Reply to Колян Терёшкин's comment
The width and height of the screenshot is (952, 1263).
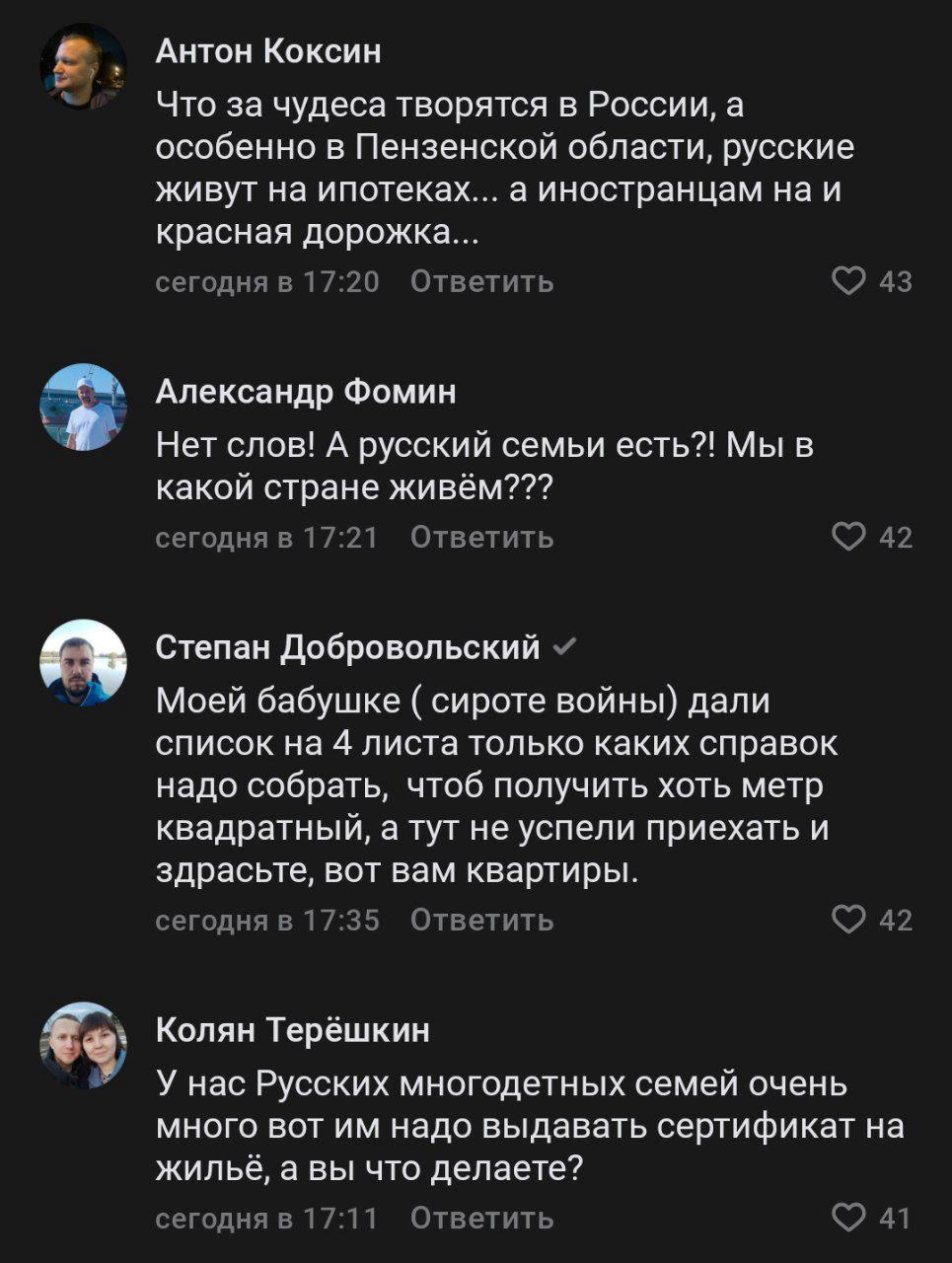481,1219
